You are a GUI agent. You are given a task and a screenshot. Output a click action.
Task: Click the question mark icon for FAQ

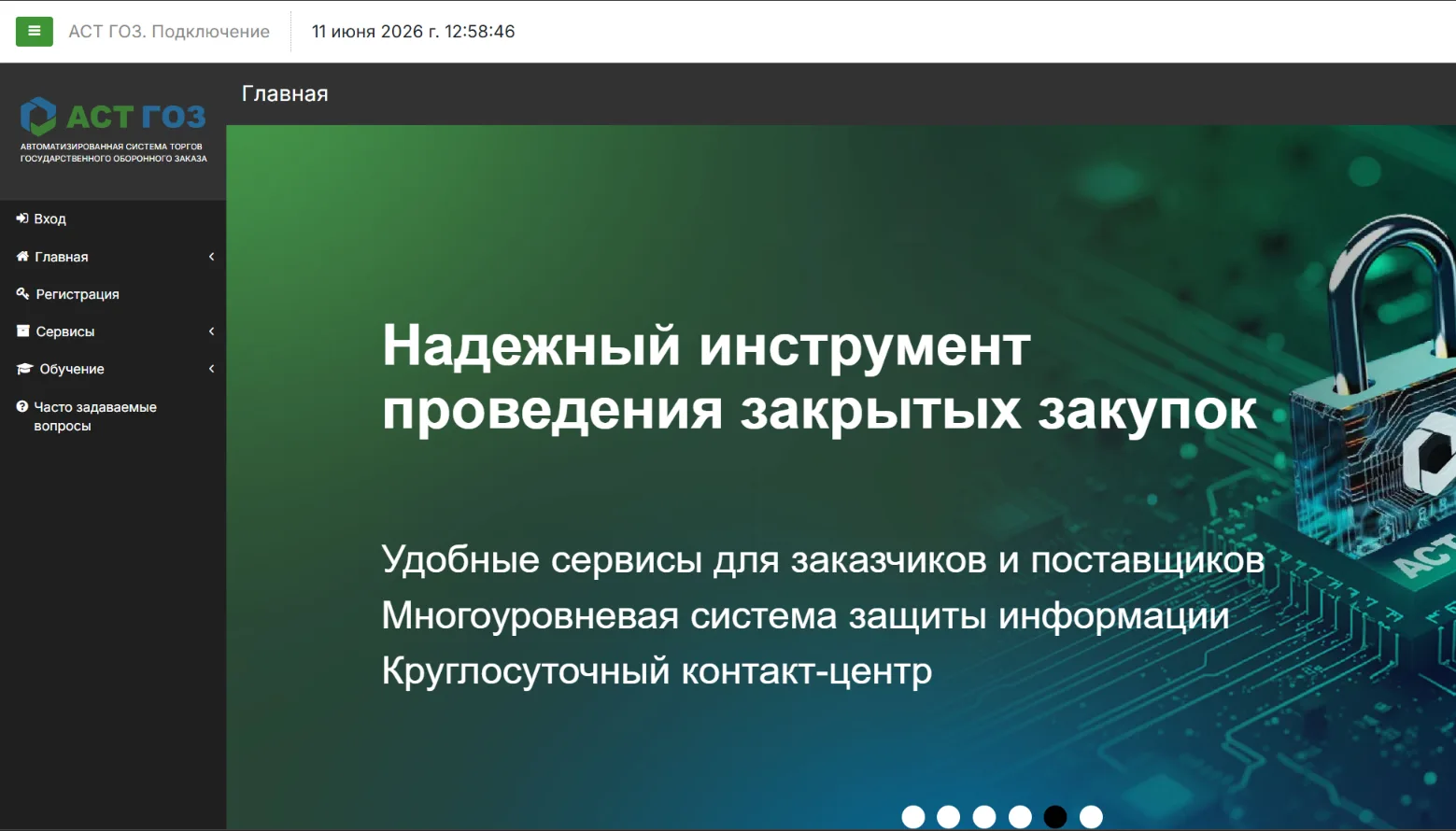click(x=22, y=406)
